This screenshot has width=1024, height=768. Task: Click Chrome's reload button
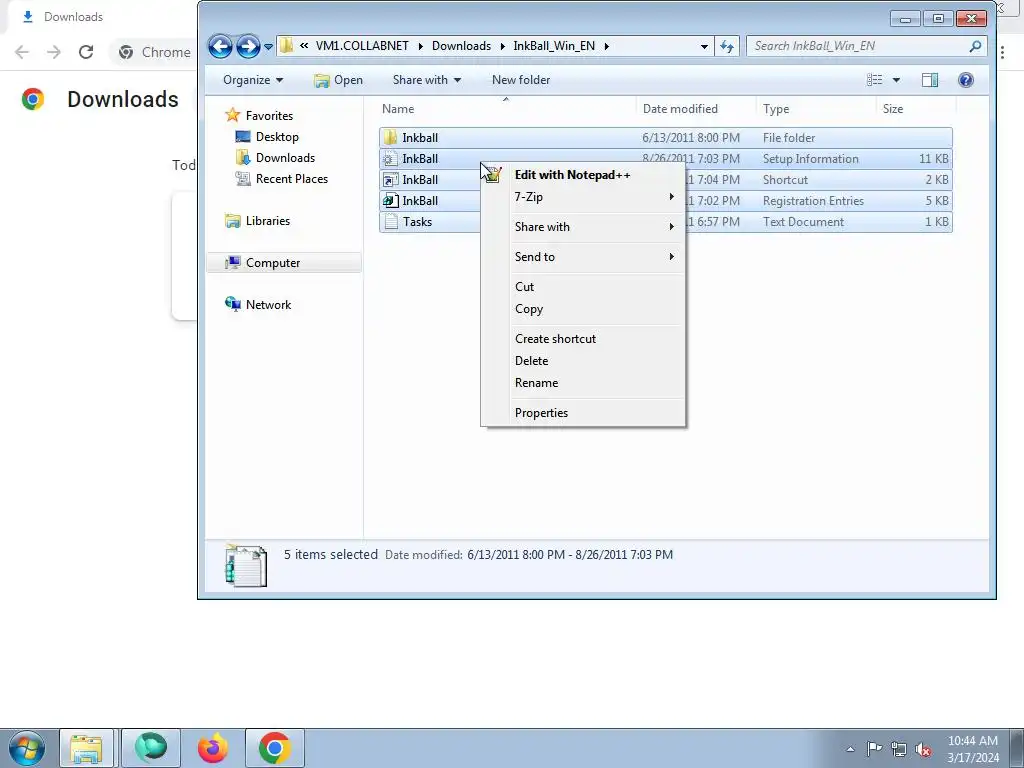click(x=86, y=52)
